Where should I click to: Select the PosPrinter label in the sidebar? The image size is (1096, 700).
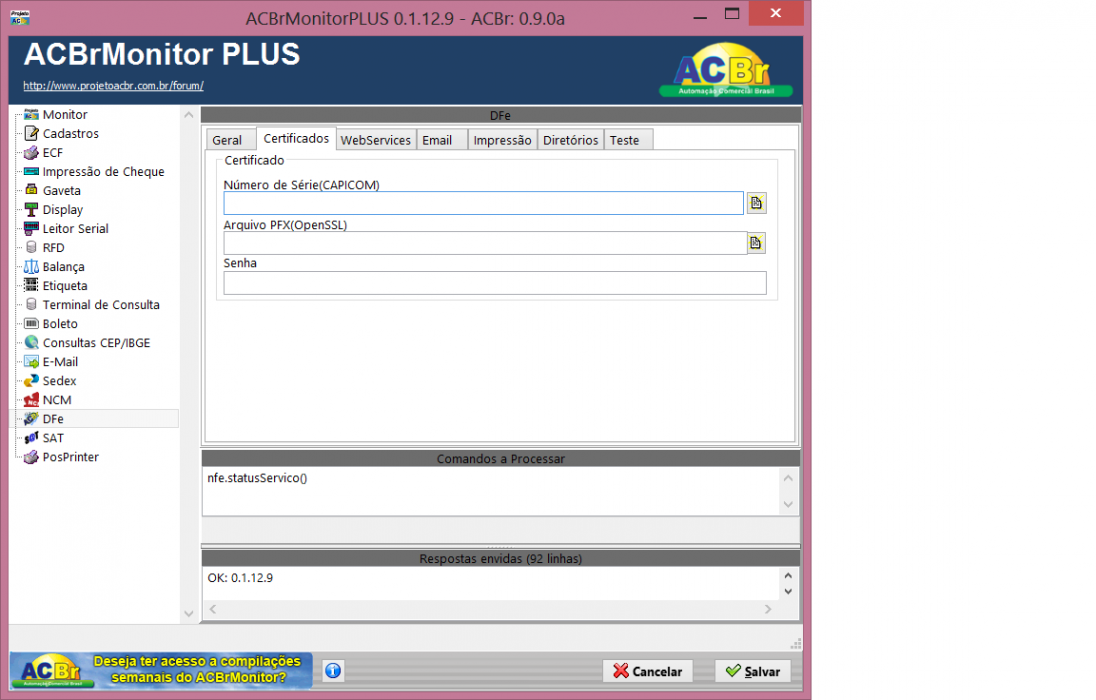pyautogui.click(x=71, y=457)
